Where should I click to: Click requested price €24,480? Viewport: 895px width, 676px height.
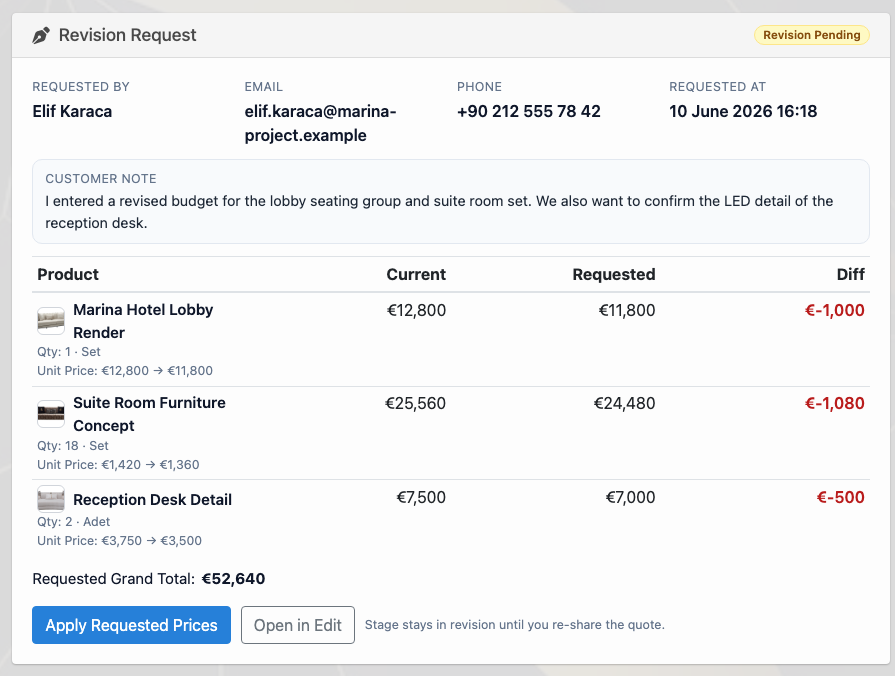pos(624,403)
